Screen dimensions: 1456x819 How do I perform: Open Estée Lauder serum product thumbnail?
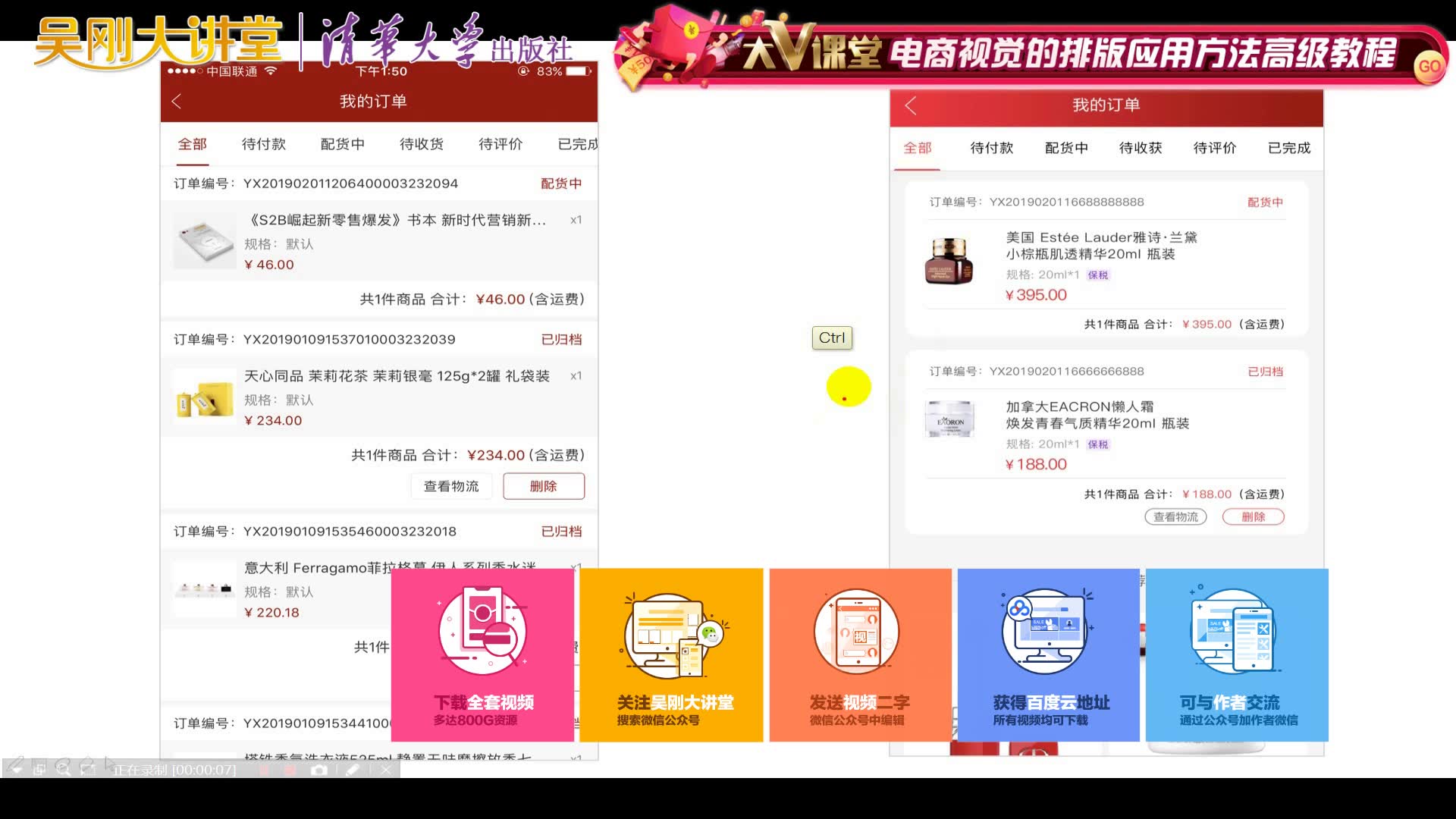(x=949, y=260)
